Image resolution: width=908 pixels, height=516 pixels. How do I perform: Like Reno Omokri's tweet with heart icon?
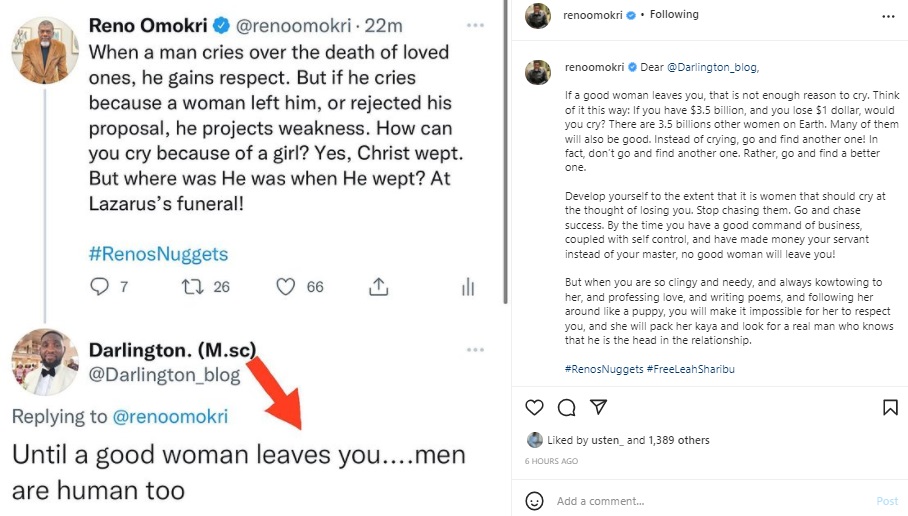click(286, 287)
